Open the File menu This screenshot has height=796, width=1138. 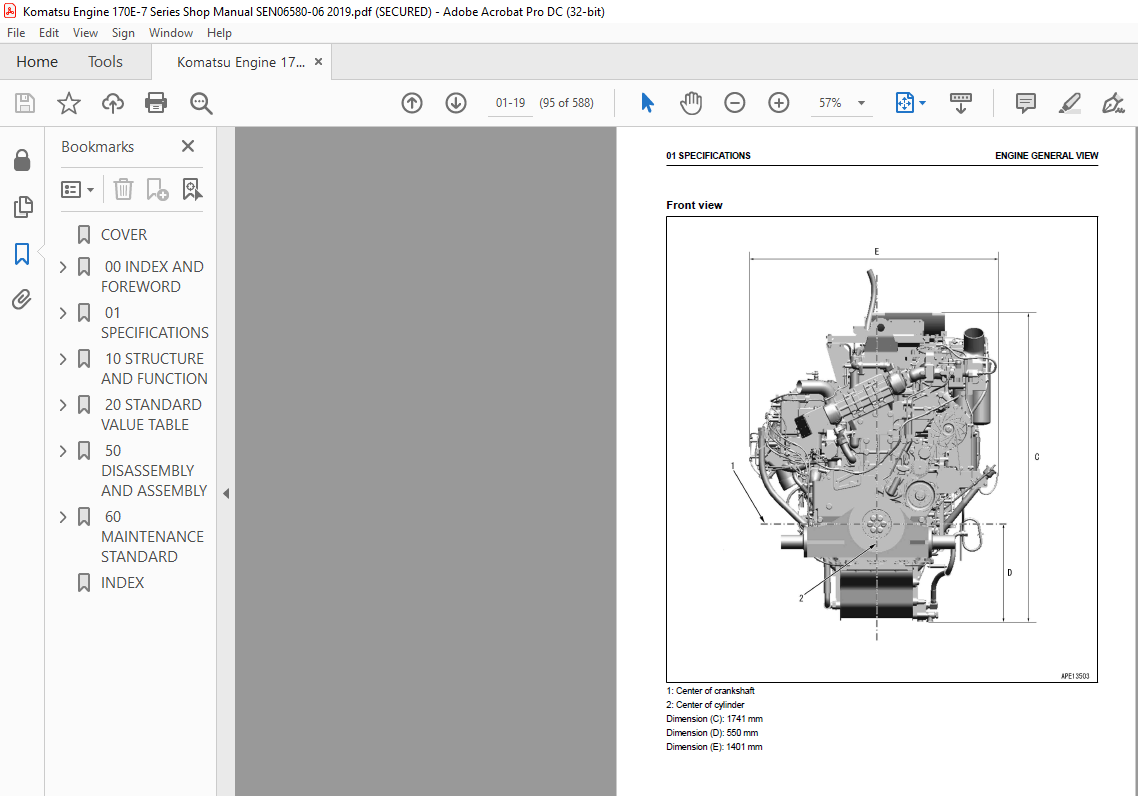tap(16, 33)
